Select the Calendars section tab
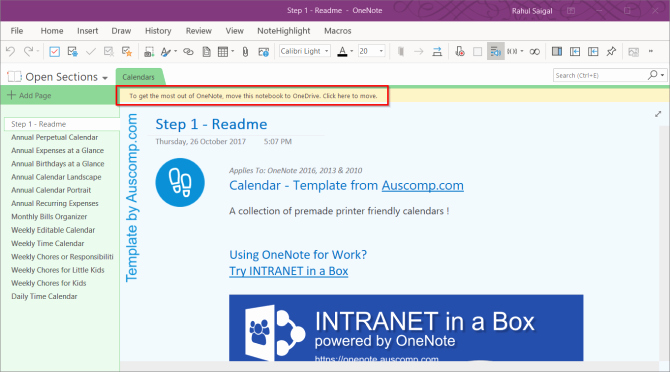Viewport: 670px width, 372px height. (x=138, y=77)
